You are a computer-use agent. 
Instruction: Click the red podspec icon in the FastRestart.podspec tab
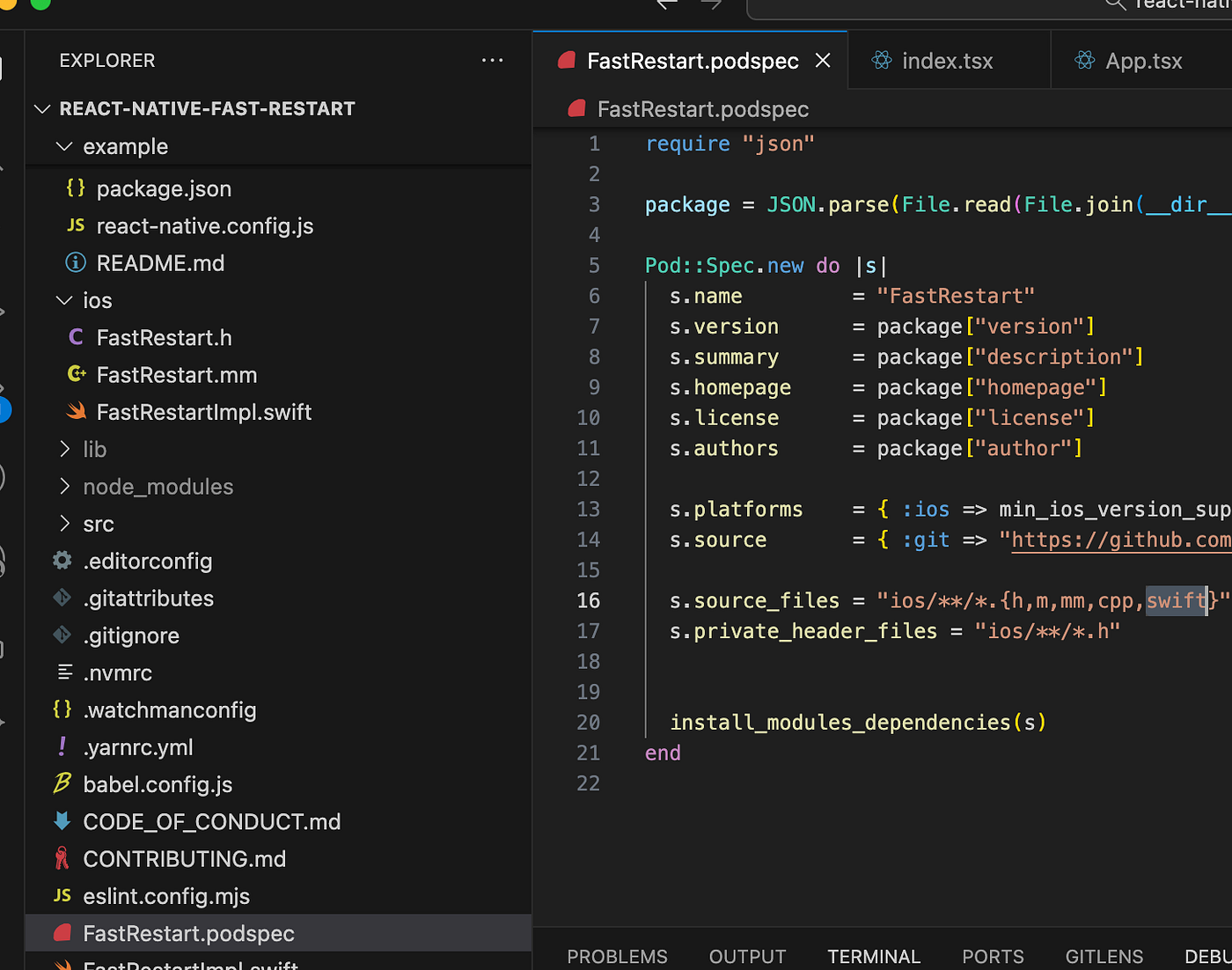pos(567,60)
